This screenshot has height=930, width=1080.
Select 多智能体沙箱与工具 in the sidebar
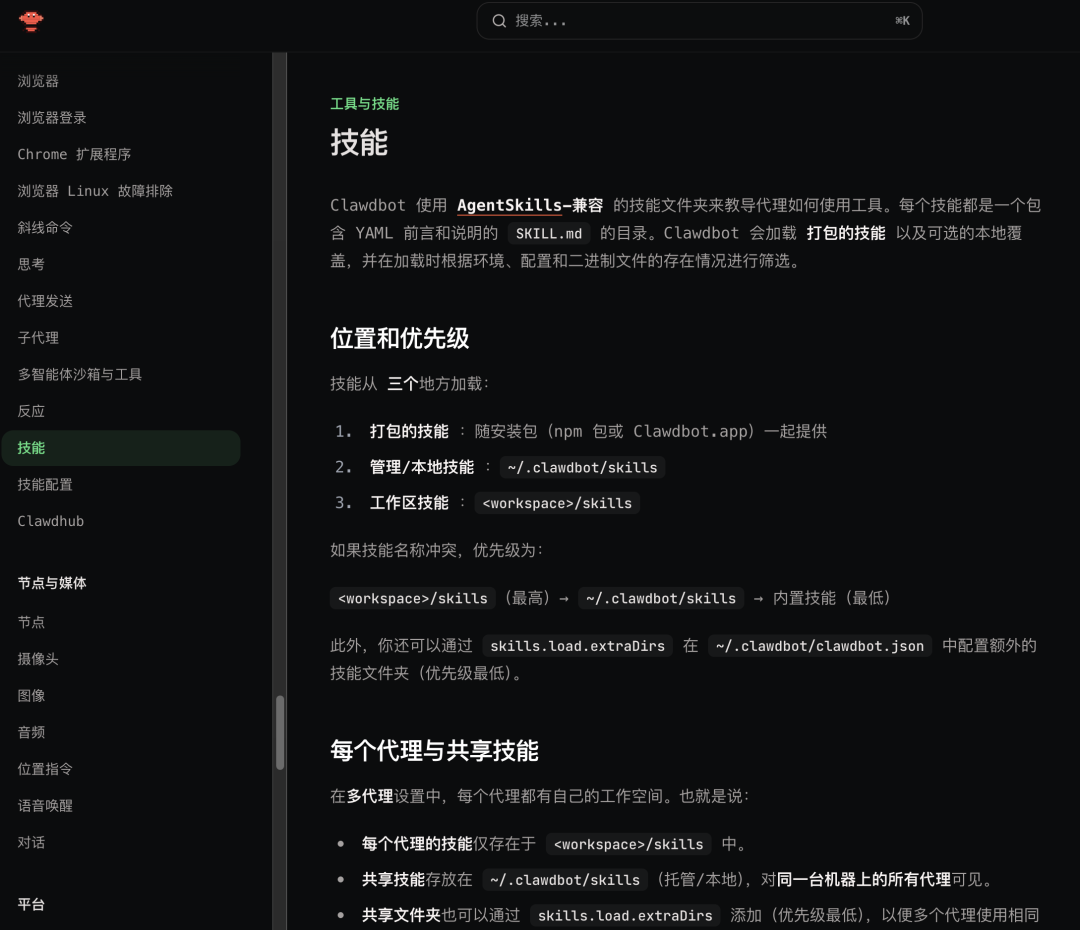pyautogui.click(x=80, y=374)
